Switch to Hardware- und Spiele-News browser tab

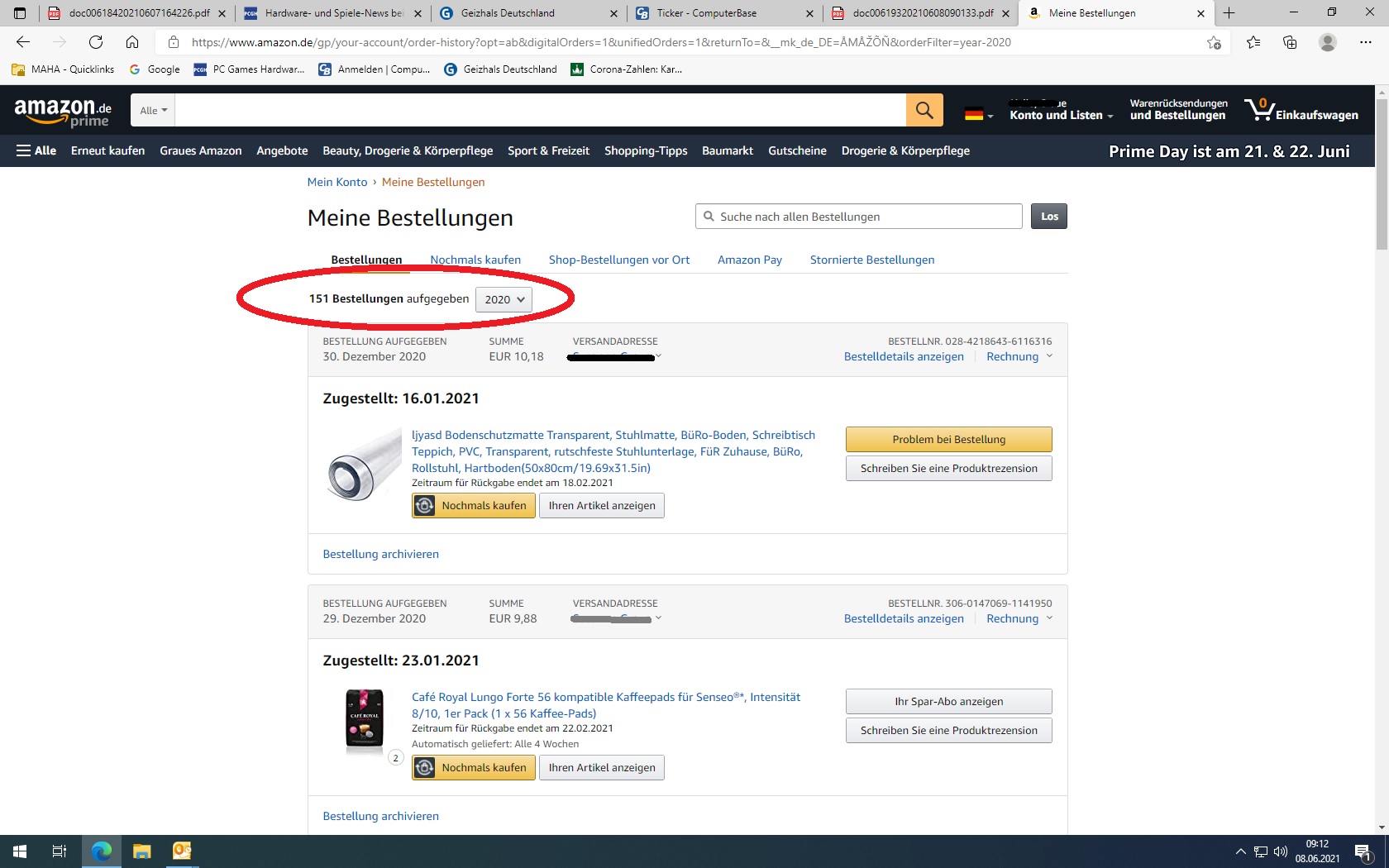(332, 13)
